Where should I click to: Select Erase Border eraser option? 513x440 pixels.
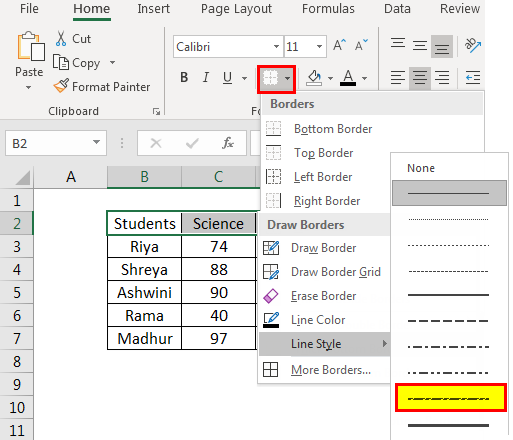pos(325,296)
